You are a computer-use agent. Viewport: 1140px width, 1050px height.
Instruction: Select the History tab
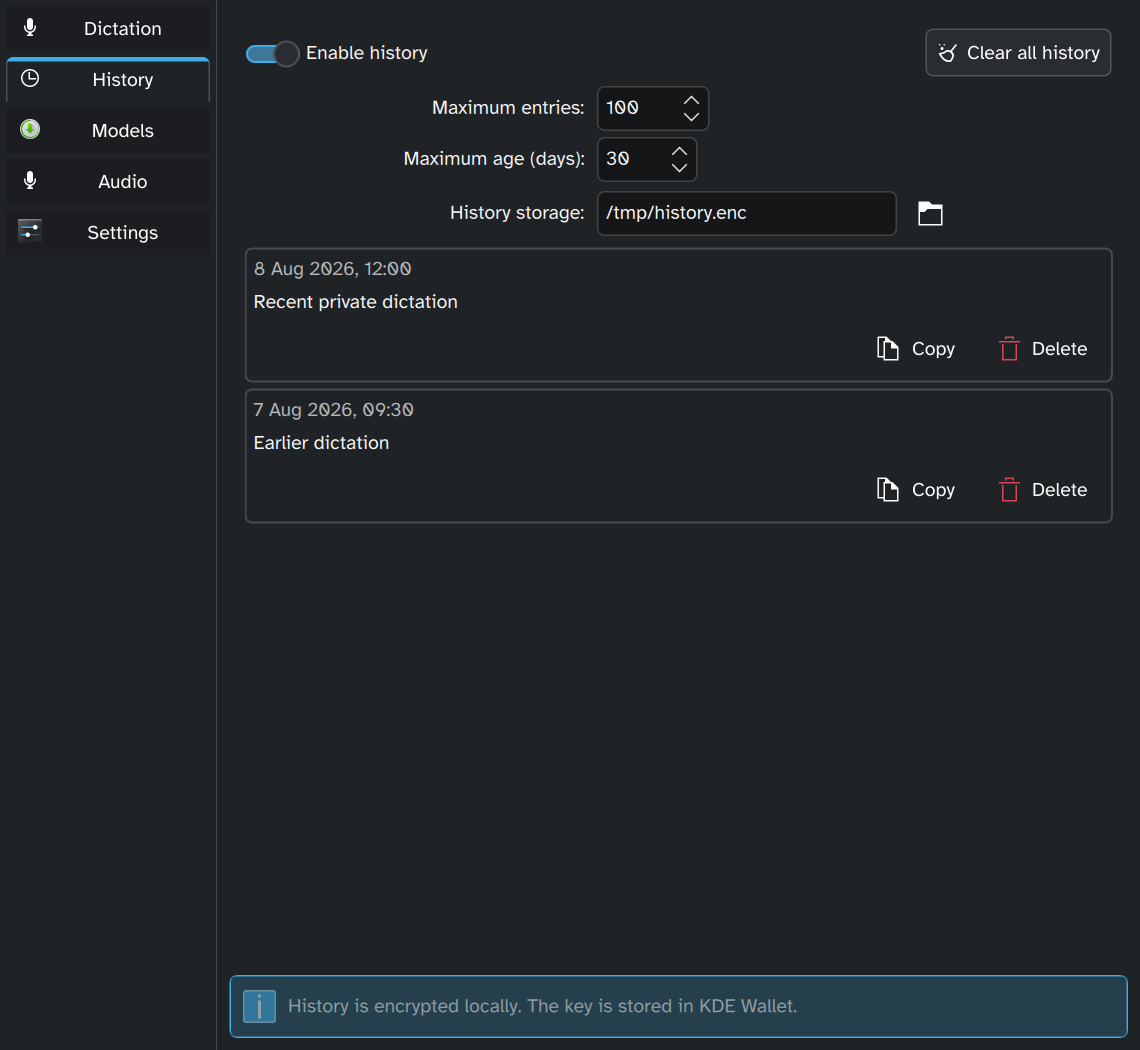[108, 79]
